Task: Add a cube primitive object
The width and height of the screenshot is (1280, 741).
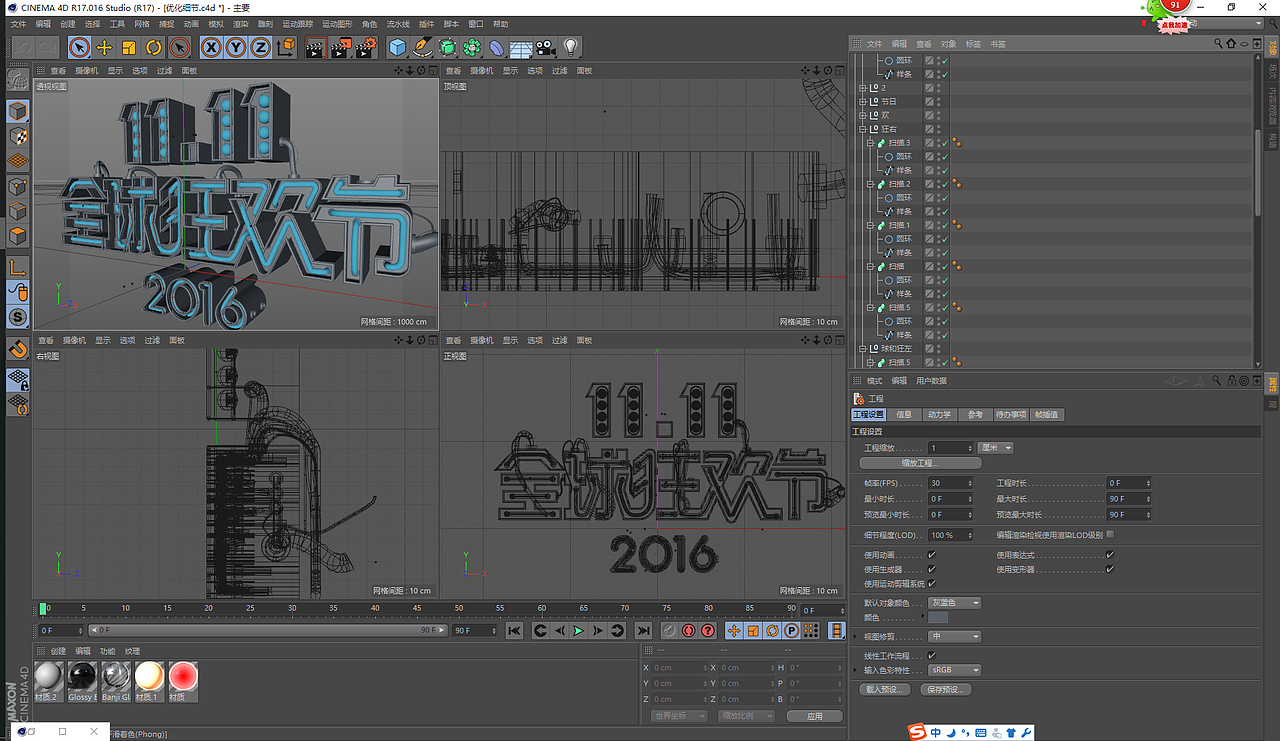Action: [x=398, y=47]
